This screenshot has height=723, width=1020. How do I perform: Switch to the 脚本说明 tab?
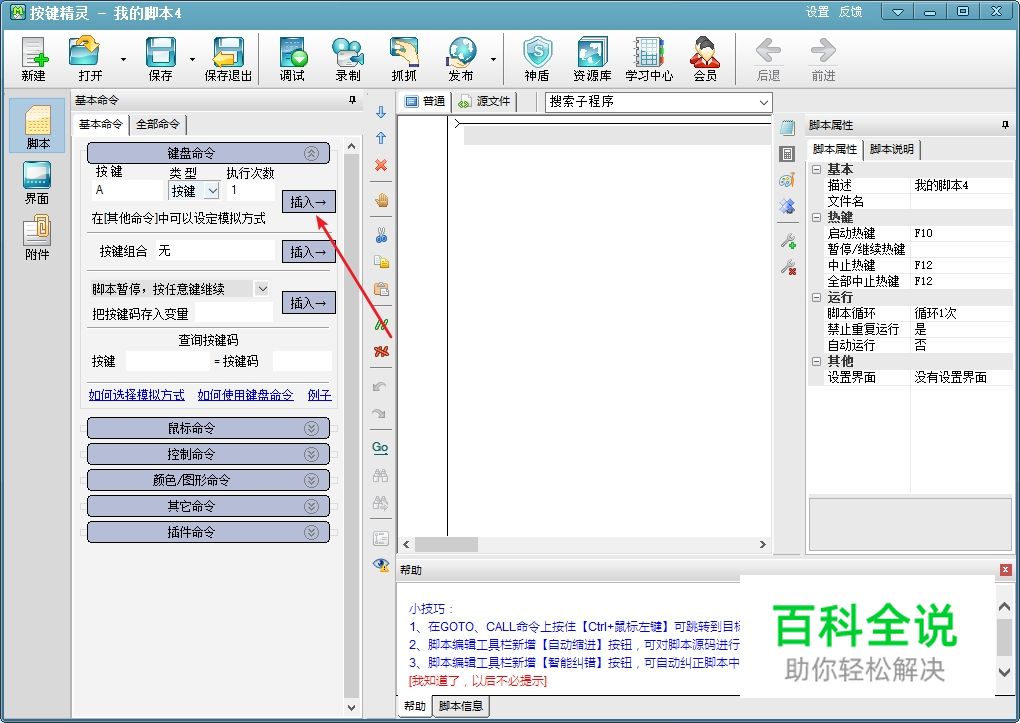891,150
